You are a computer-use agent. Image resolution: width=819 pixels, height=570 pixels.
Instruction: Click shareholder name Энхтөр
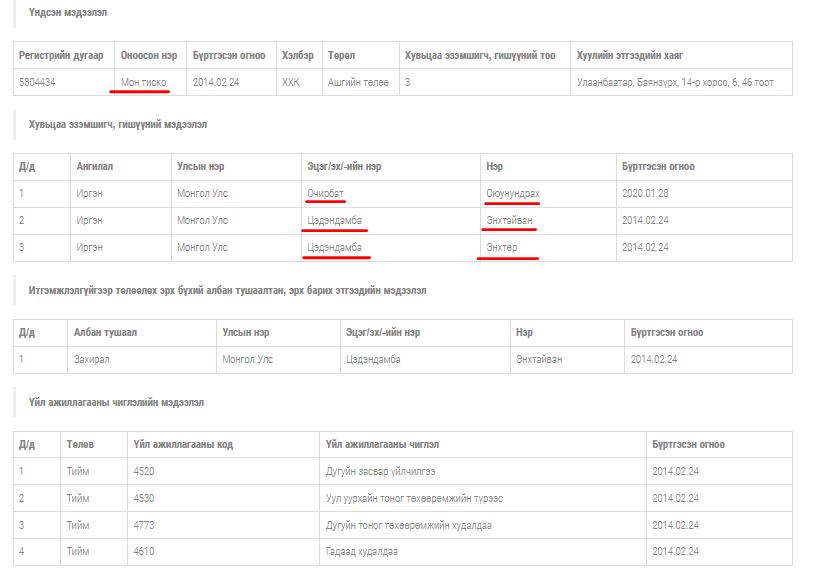point(503,247)
